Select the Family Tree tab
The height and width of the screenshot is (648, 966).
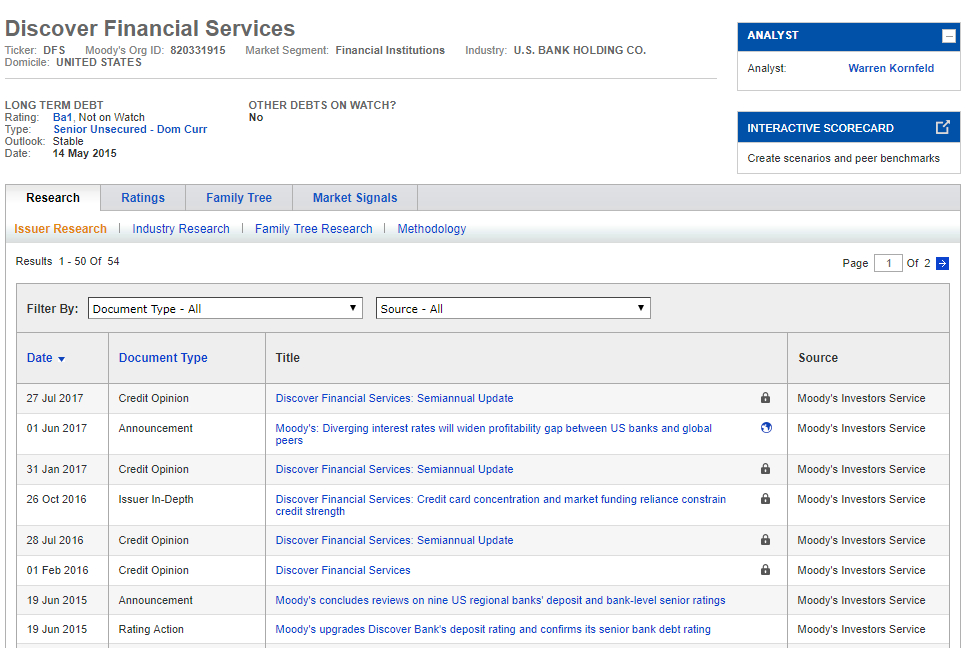[239, 198]
